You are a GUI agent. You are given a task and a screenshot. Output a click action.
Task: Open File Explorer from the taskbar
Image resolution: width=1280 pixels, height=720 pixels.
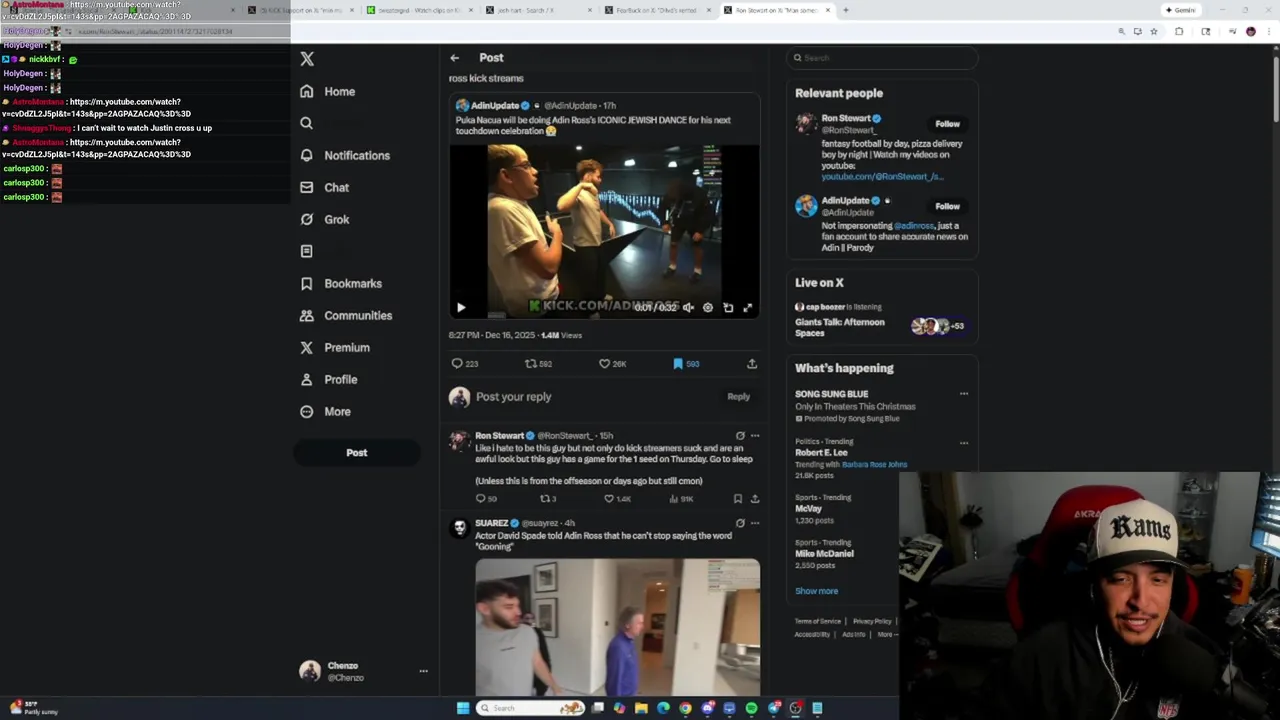tap(641, 708)
